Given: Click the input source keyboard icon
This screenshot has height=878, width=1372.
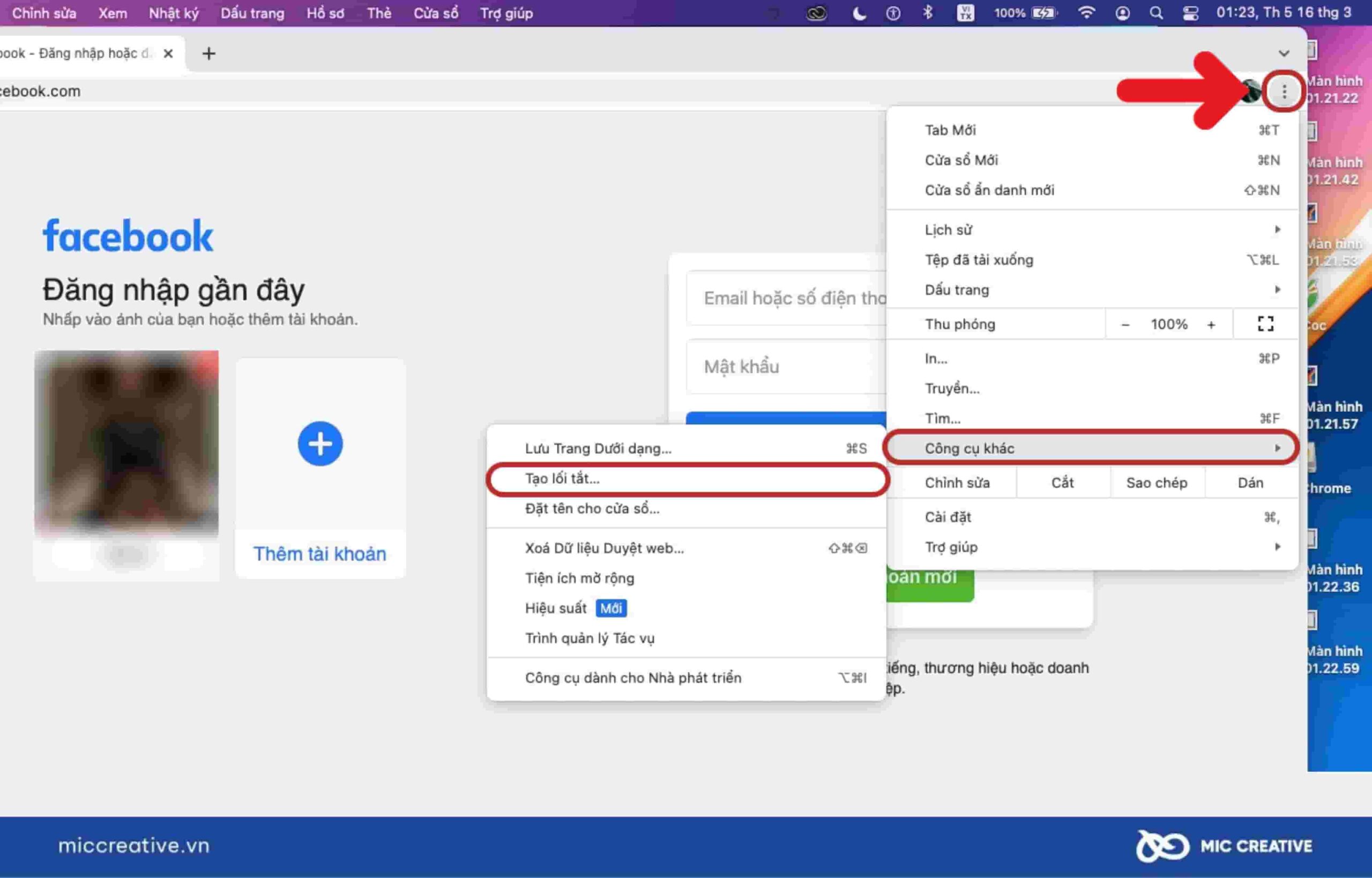Looking at the screenshot, I should click(965, 12).
